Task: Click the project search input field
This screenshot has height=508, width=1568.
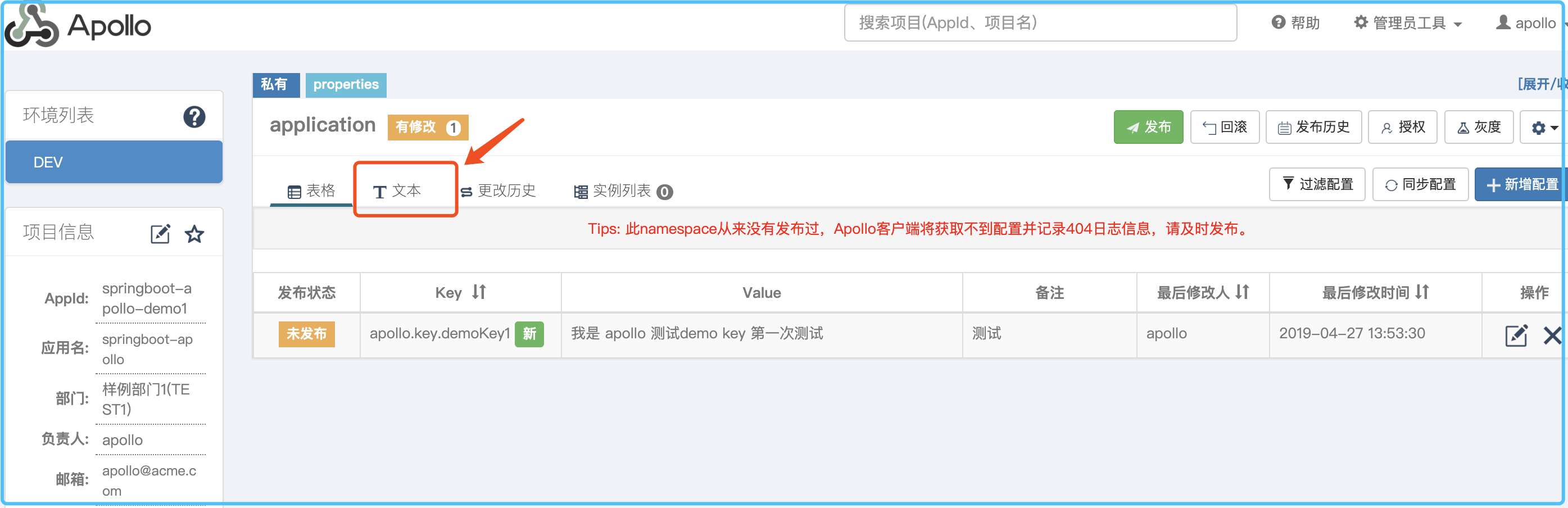Action: (x=1040, y=23)
